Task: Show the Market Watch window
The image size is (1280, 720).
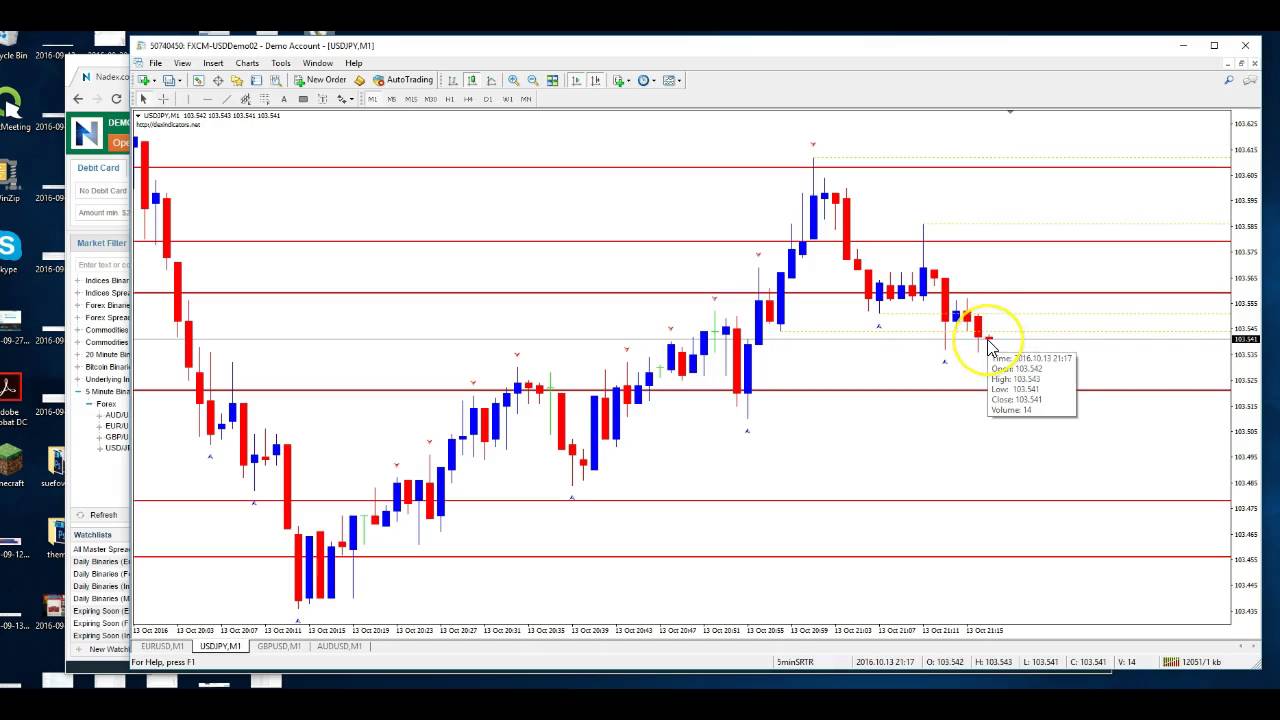Action: [x=198, y=80]
